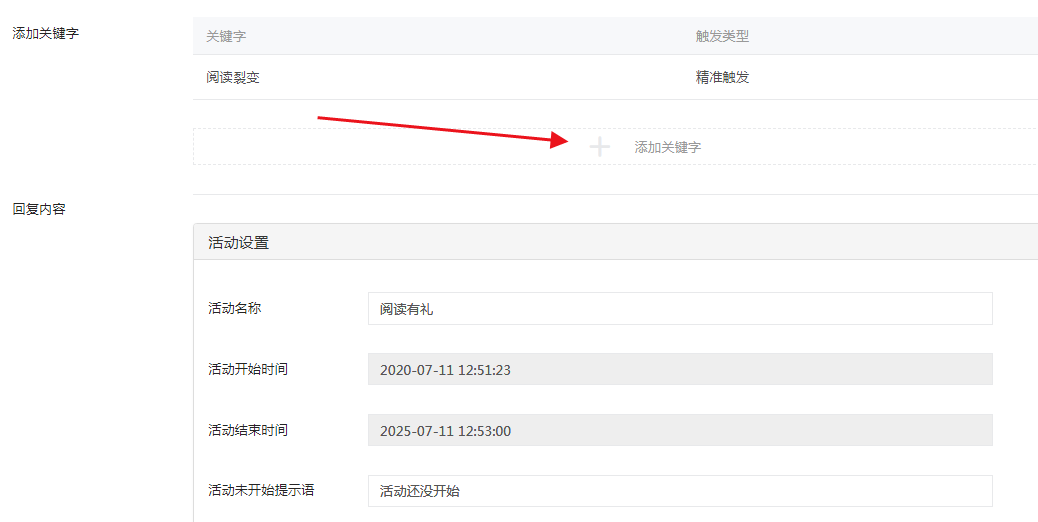Screen dimensions: 1038x522
Task: Click the plus icon to add keyword
Action: [x=599, y=147]
